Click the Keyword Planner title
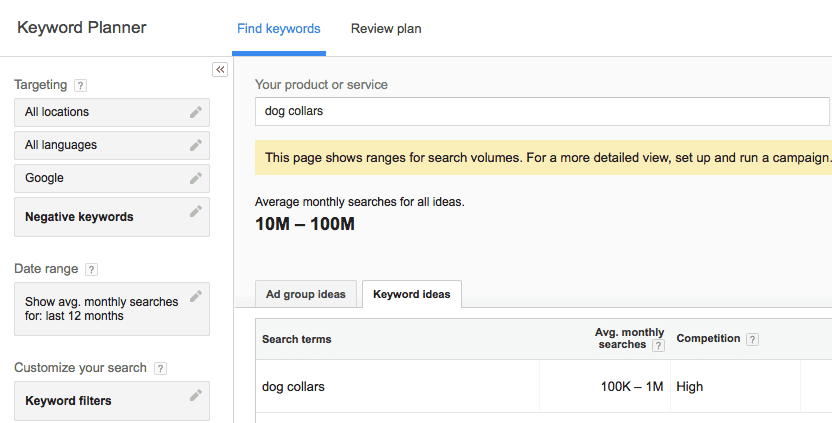Screen dimensions: 832x423 pyautogui.click(x=82, y=28)
